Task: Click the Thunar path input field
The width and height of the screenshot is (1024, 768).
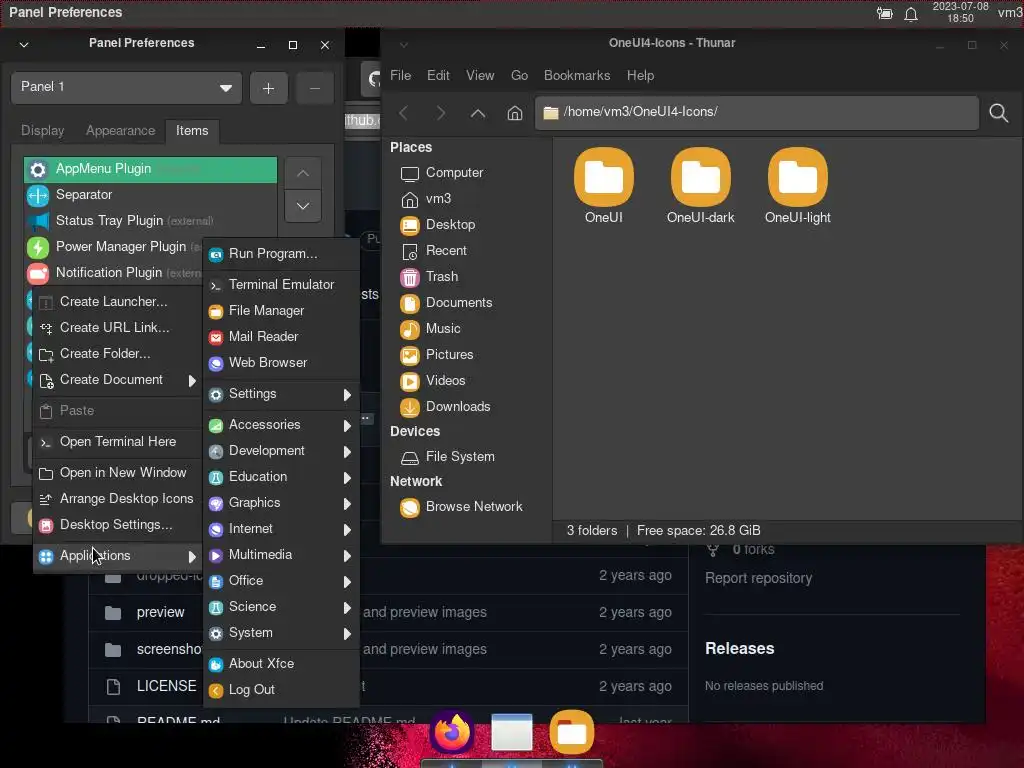Action: click(757, 112)
